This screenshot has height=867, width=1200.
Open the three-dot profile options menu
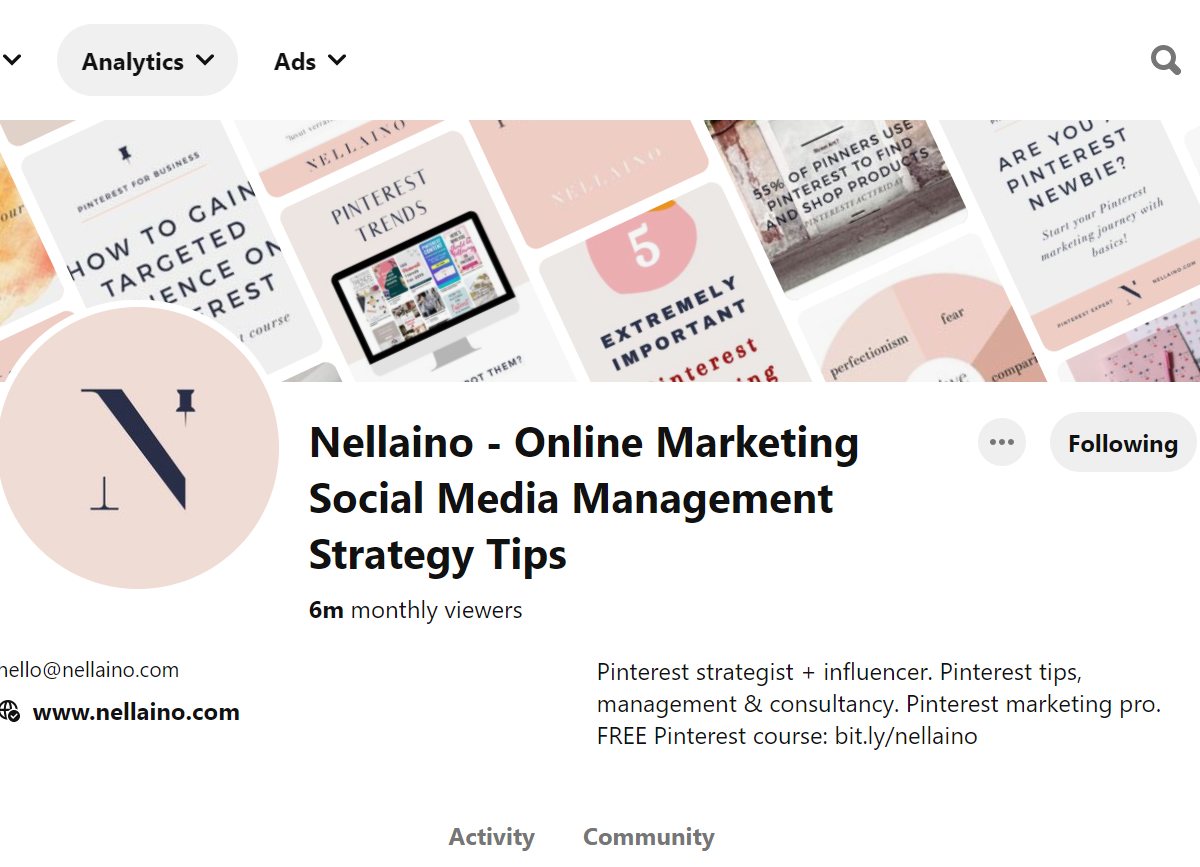point(1002,442)
